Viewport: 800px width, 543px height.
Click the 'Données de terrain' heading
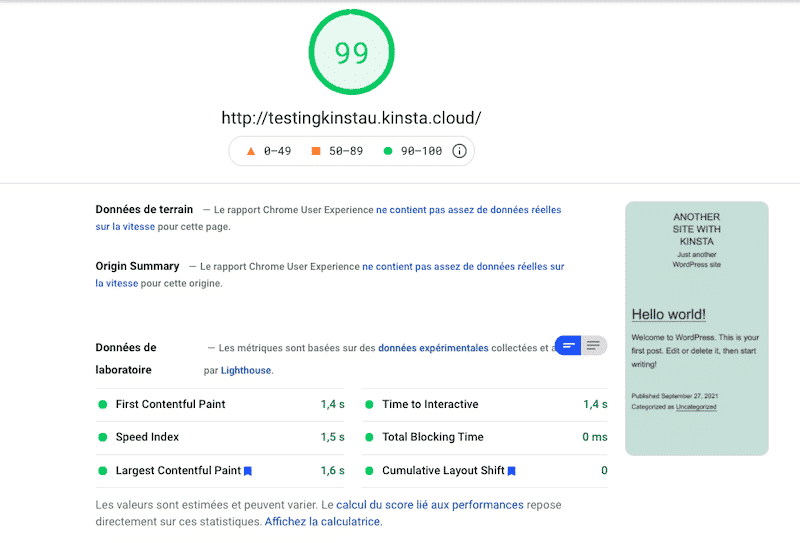click(x=144, y=209)
